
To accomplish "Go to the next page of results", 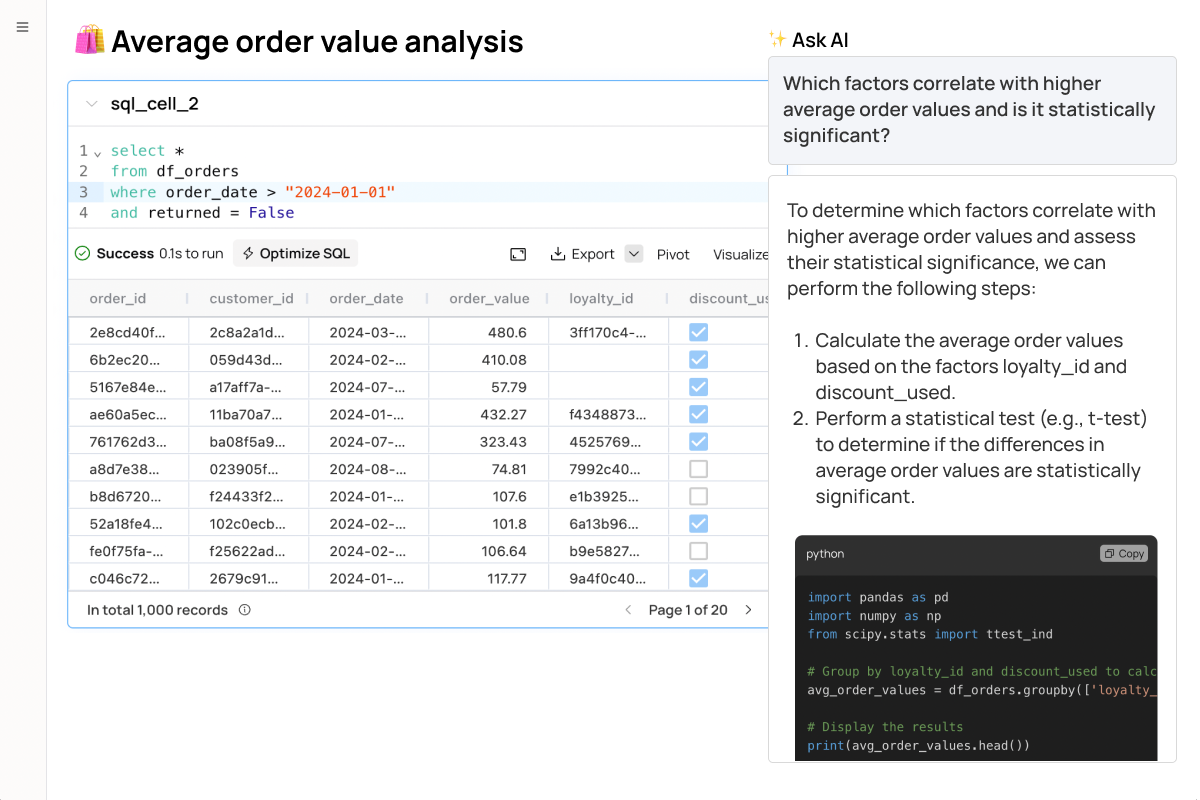I will click(748, 609).
